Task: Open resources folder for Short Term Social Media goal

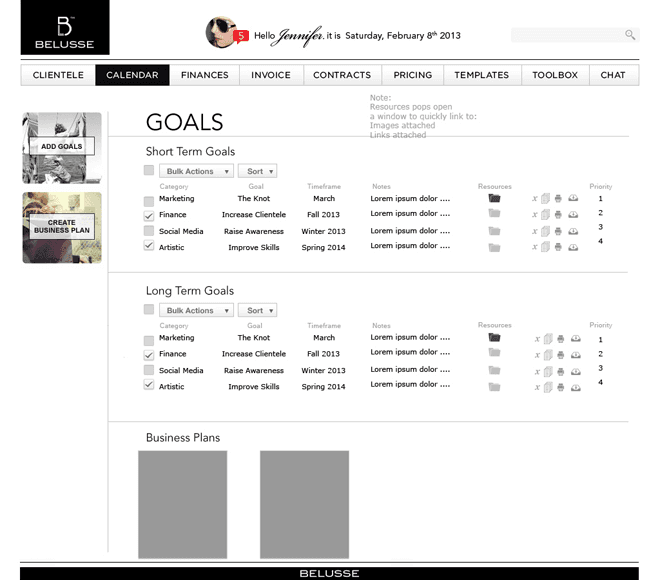Action: [x=494, y=231]
